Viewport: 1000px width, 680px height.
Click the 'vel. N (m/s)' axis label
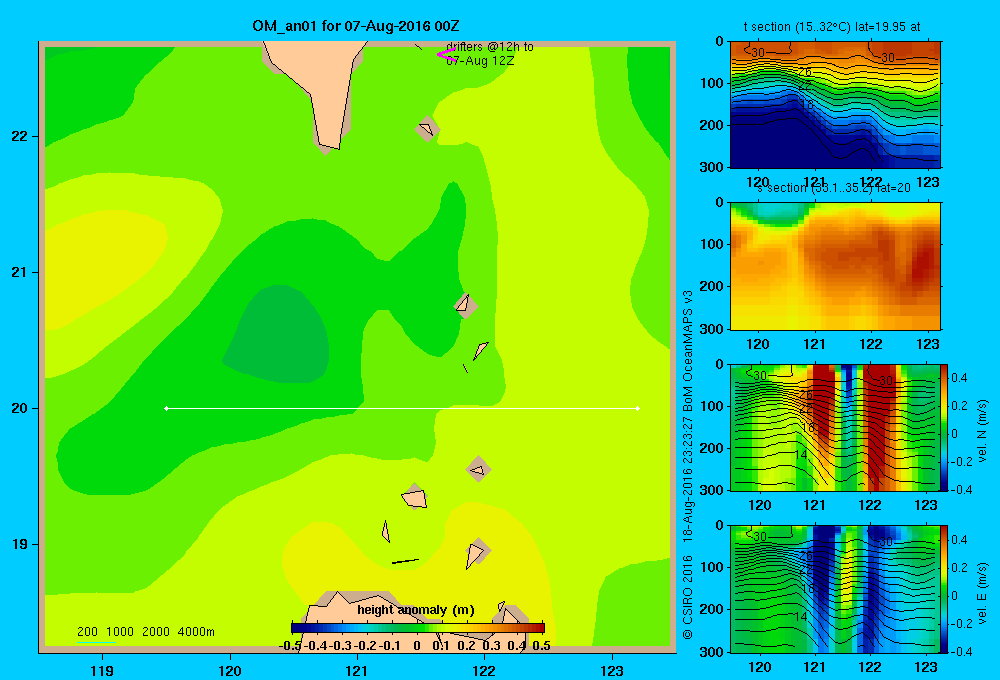(x=982, y=431)
